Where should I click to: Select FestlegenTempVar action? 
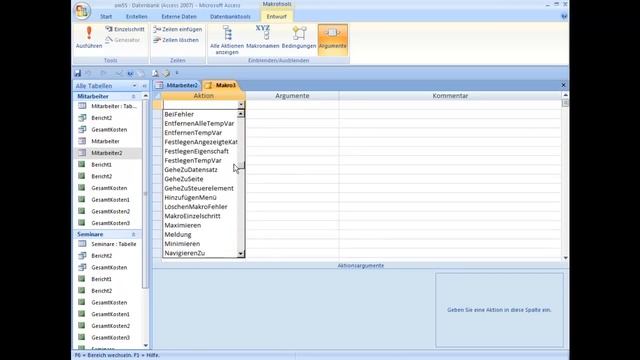click(200, 160)
